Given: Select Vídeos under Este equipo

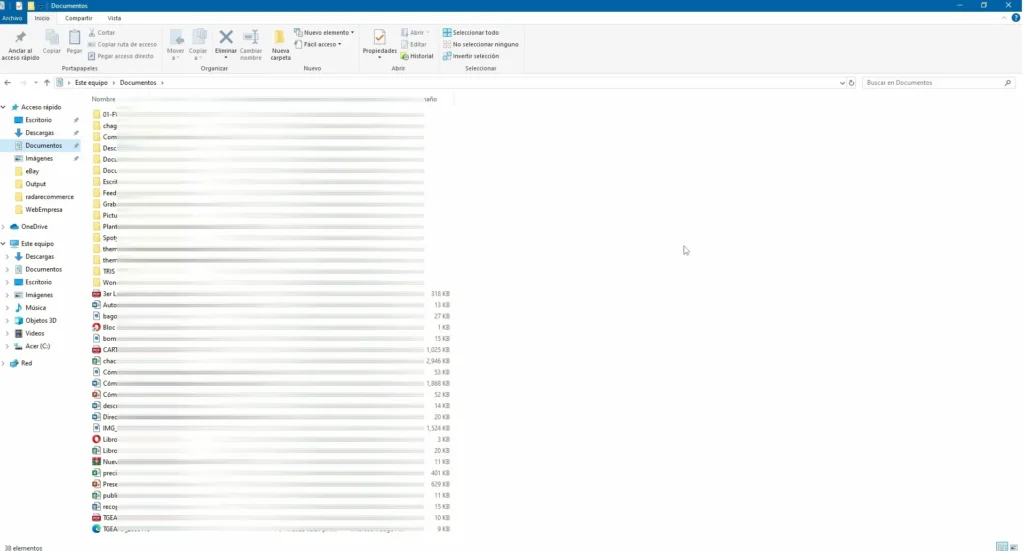Looking at the screenshot, I should (x=35, y=334).
